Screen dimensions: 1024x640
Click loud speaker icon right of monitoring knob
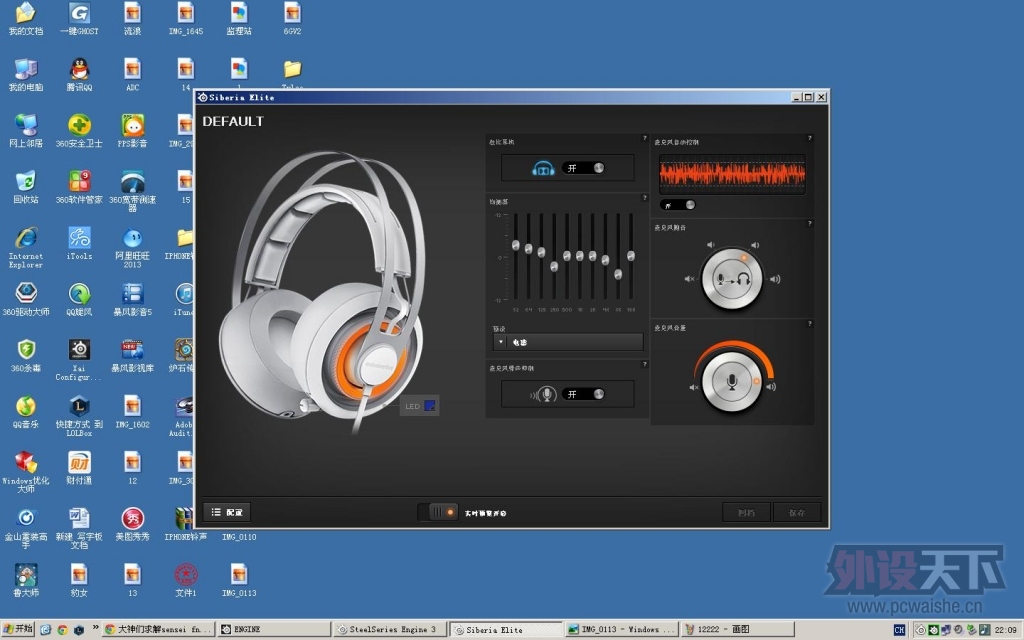[775, 279]
